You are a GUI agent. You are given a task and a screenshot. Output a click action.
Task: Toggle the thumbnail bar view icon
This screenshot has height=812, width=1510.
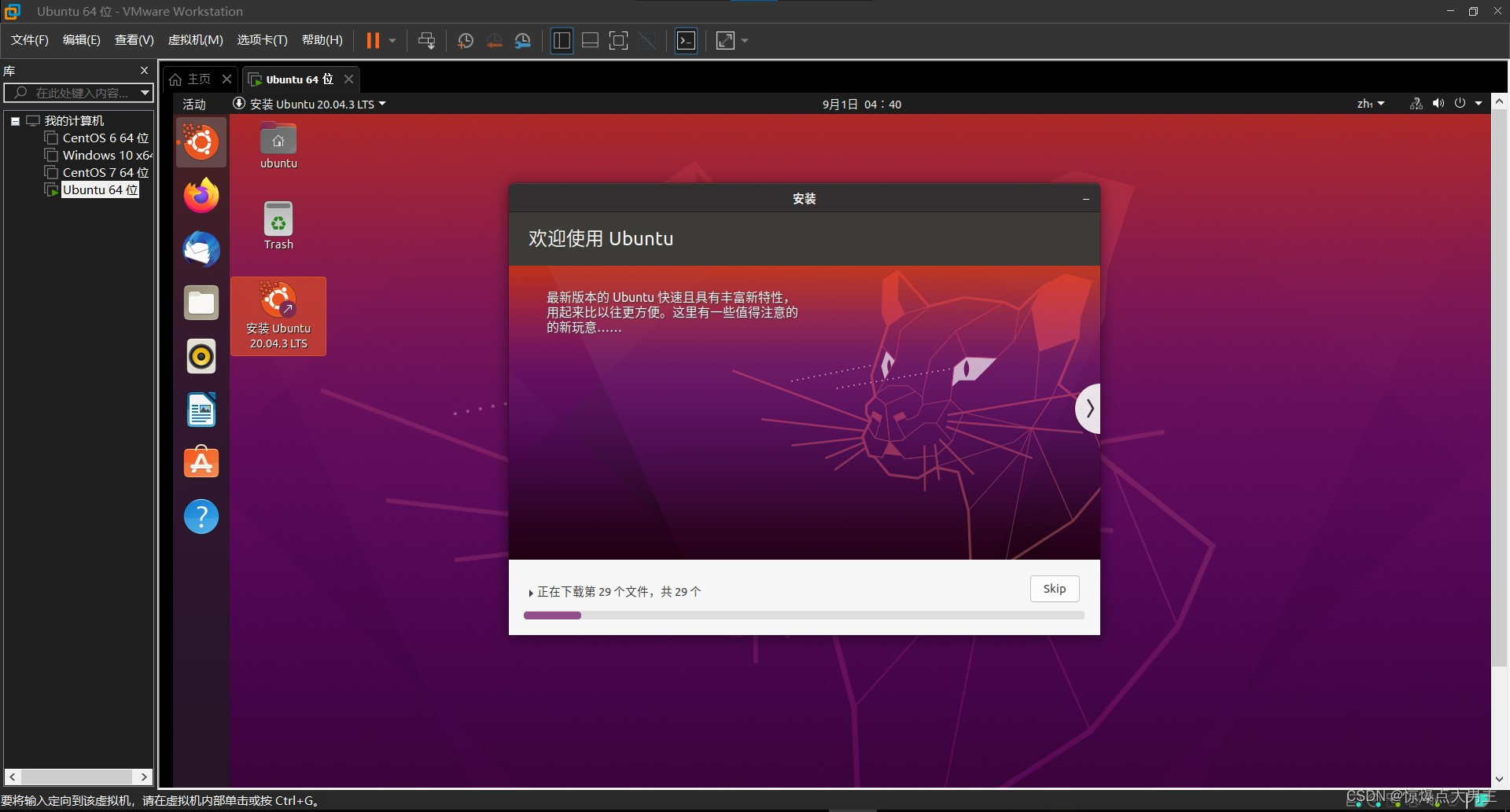(590, 40)
